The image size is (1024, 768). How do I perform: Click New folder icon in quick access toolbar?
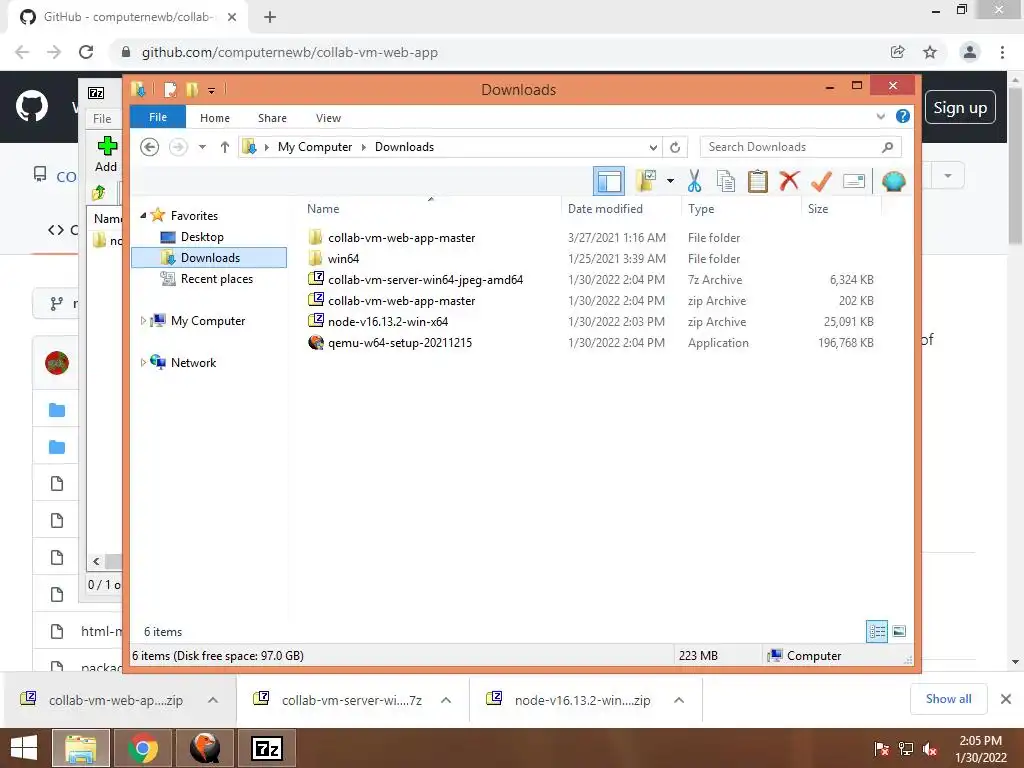[192, 89]
